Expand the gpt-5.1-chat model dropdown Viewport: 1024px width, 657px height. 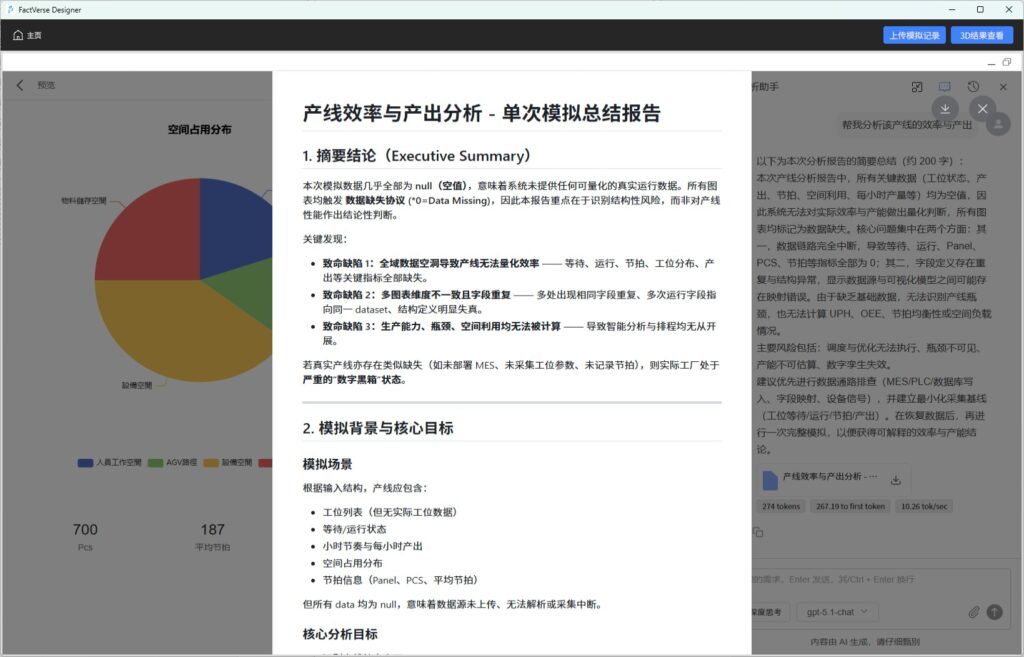pyautogui.click(x=837, y=611)
